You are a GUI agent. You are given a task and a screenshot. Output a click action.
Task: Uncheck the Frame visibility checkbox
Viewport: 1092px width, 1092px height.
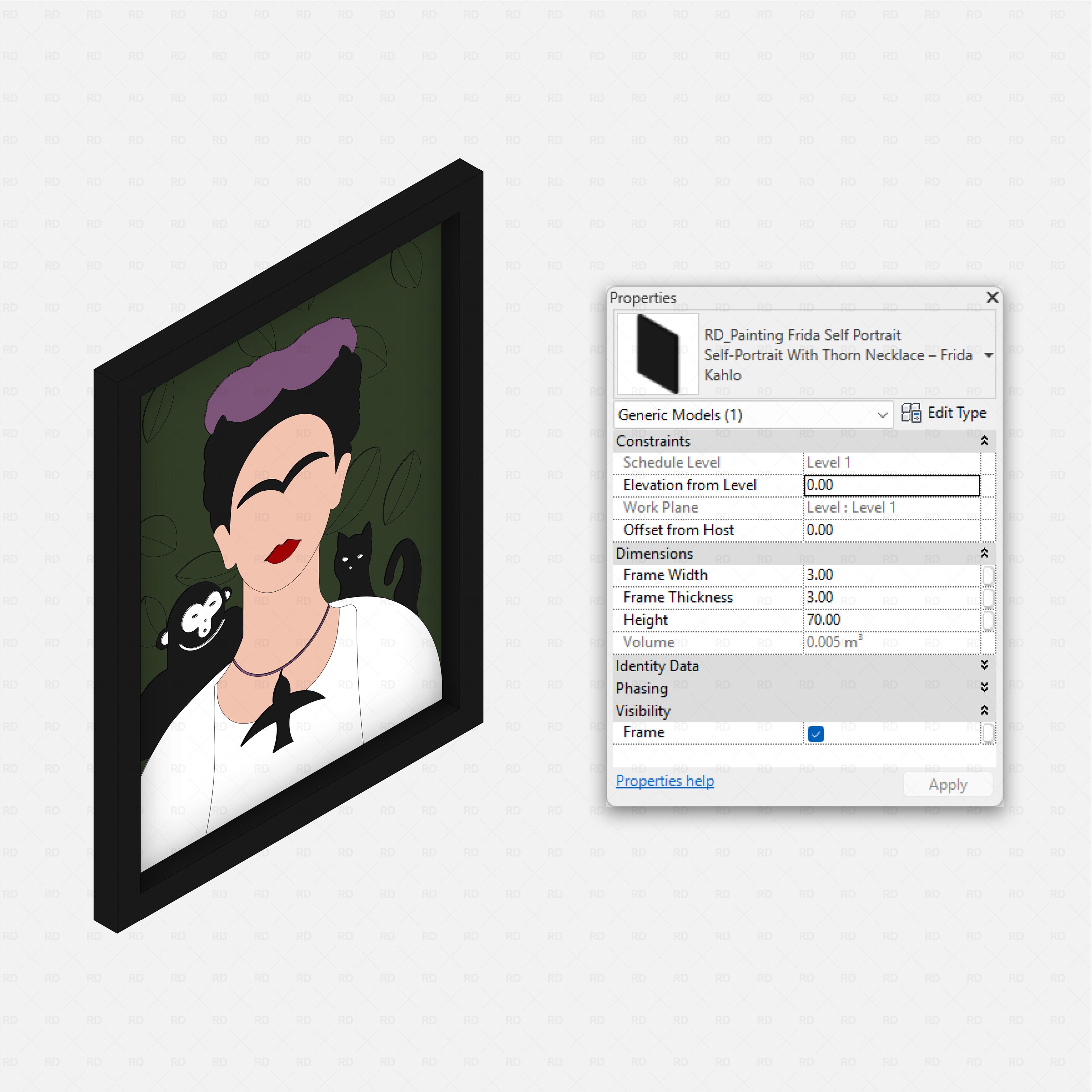coord(815,733)
